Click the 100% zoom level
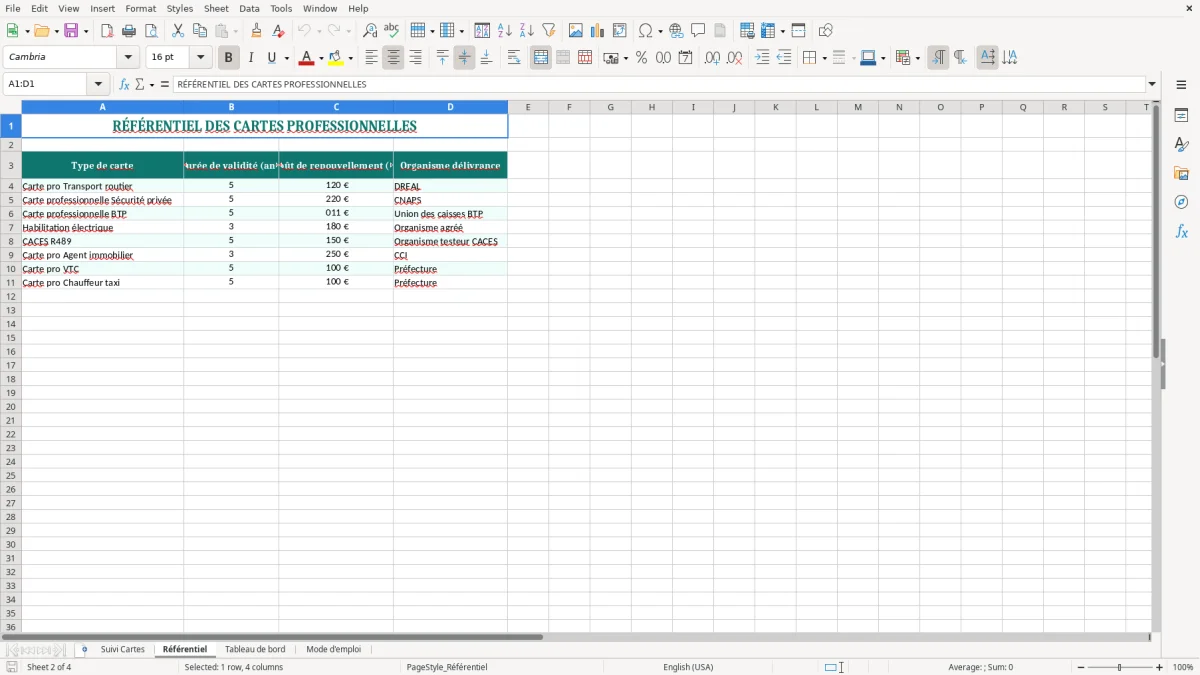This screenshot has width=1200, height=675. [1182, 667]
